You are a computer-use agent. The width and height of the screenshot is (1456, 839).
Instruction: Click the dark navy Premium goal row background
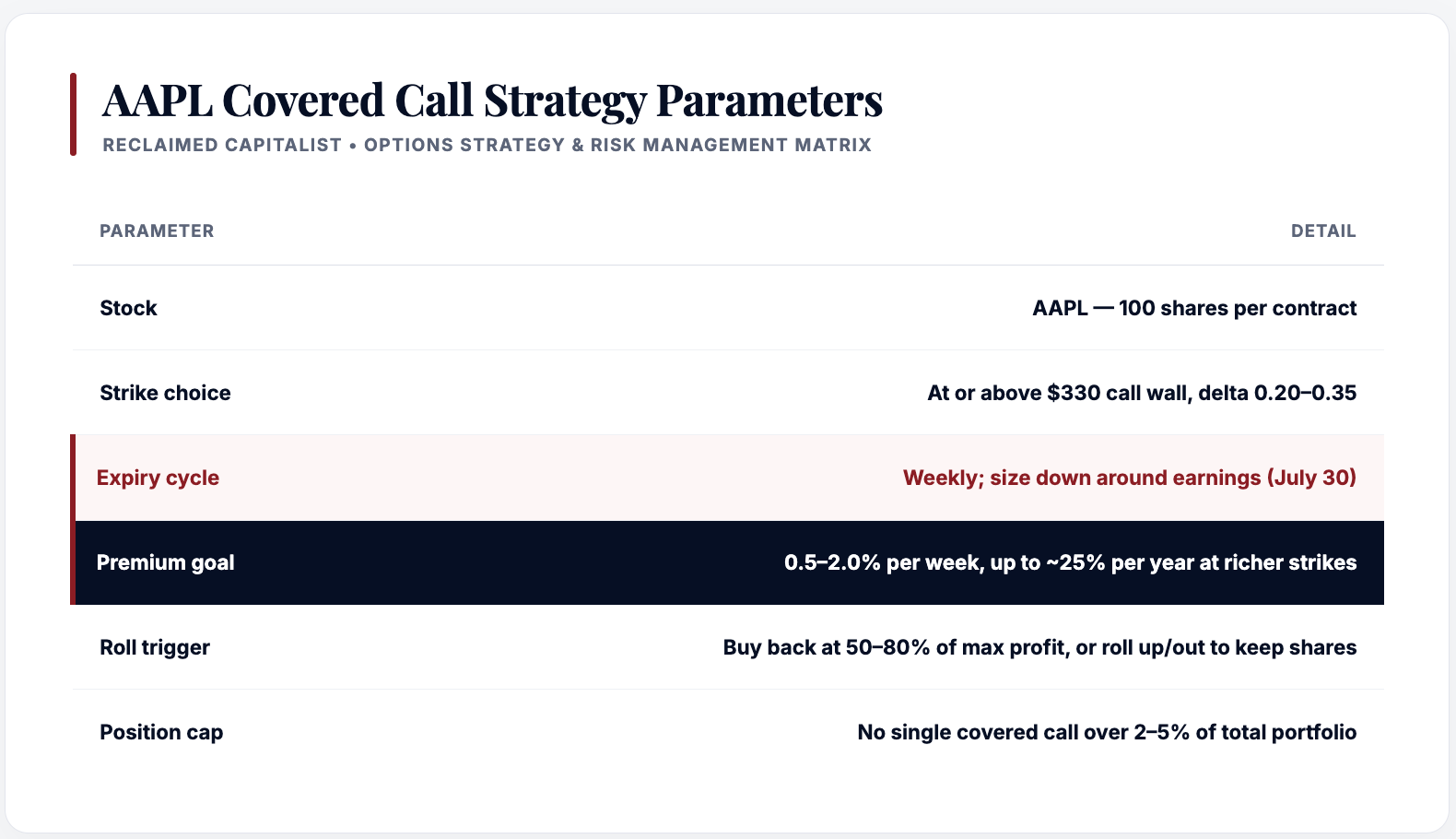pyautogui.click(x=728, y=562)
